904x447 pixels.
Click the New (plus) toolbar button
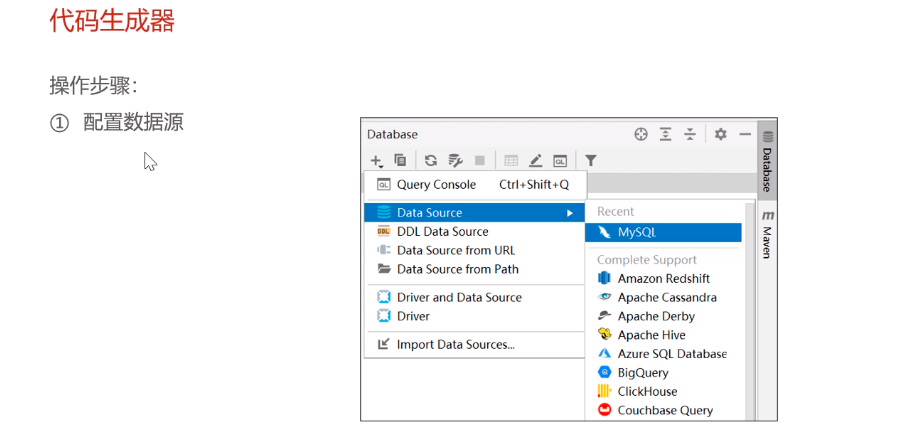[x=376, y=160]
